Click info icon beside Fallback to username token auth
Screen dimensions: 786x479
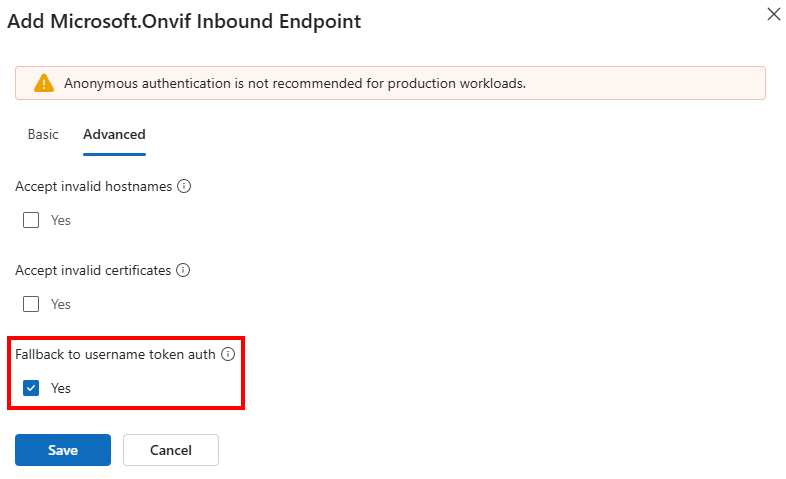pyautogui.click(x=228, y=354)
